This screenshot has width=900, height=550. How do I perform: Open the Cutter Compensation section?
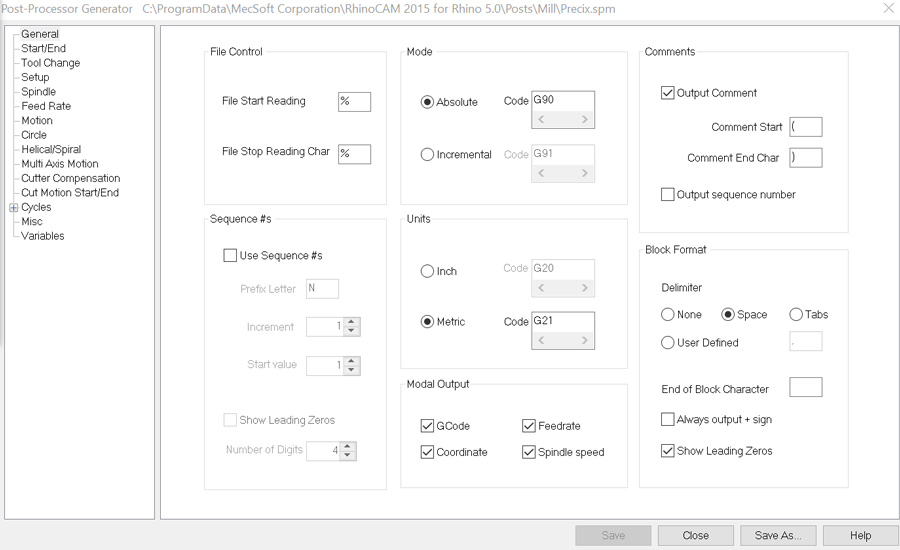point(71,179)
